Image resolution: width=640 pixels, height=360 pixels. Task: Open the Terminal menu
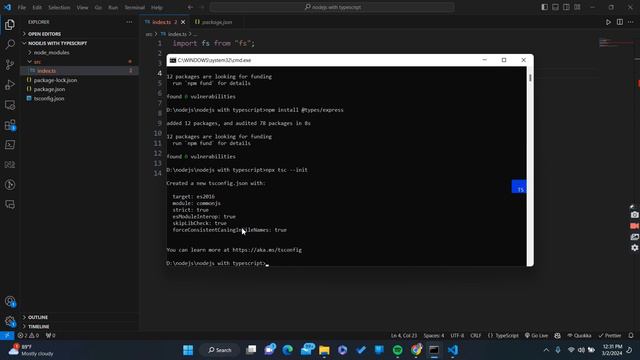tap(135, 7)
